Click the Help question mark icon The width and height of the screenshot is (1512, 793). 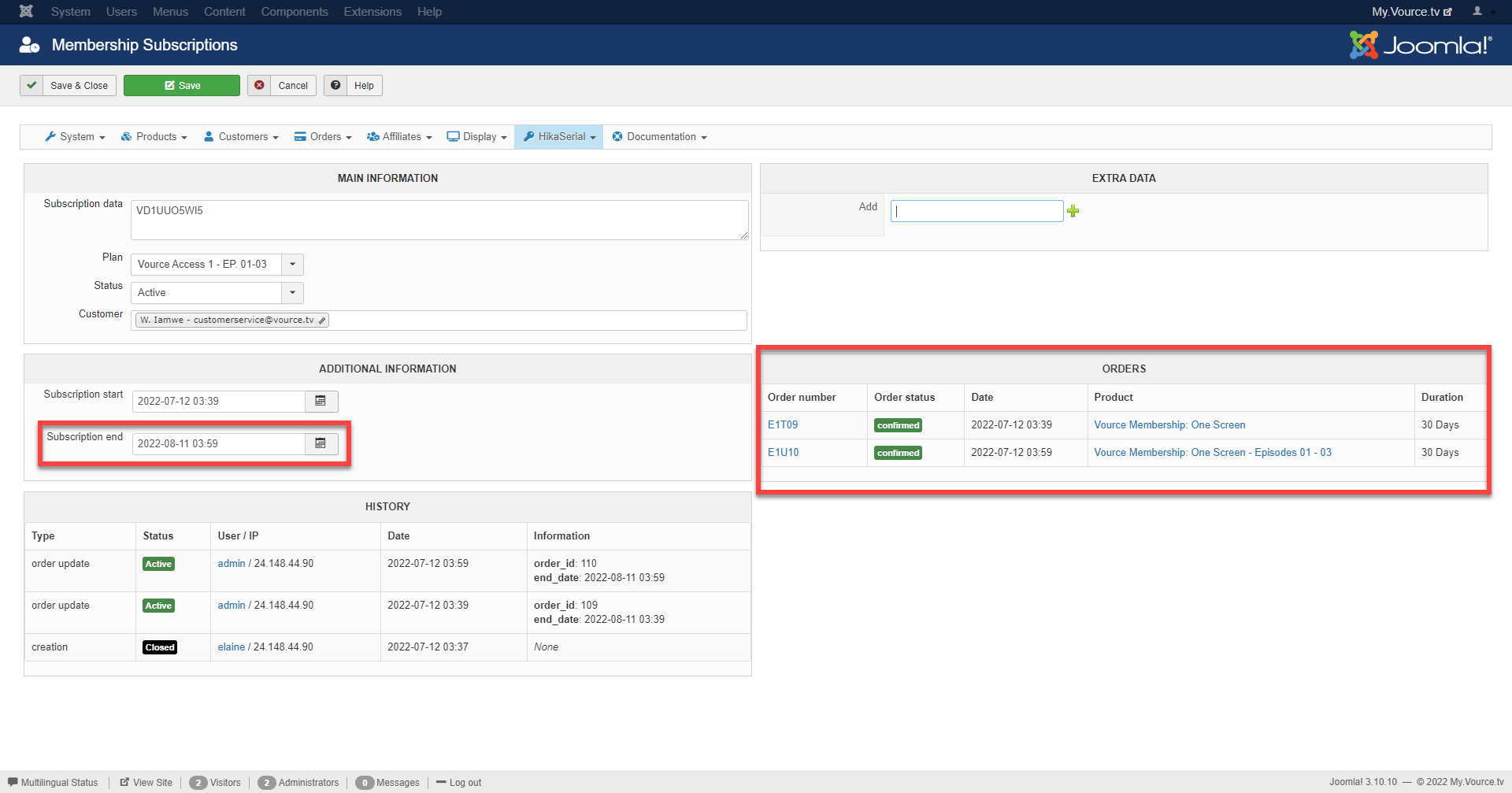tap(336, 86)
